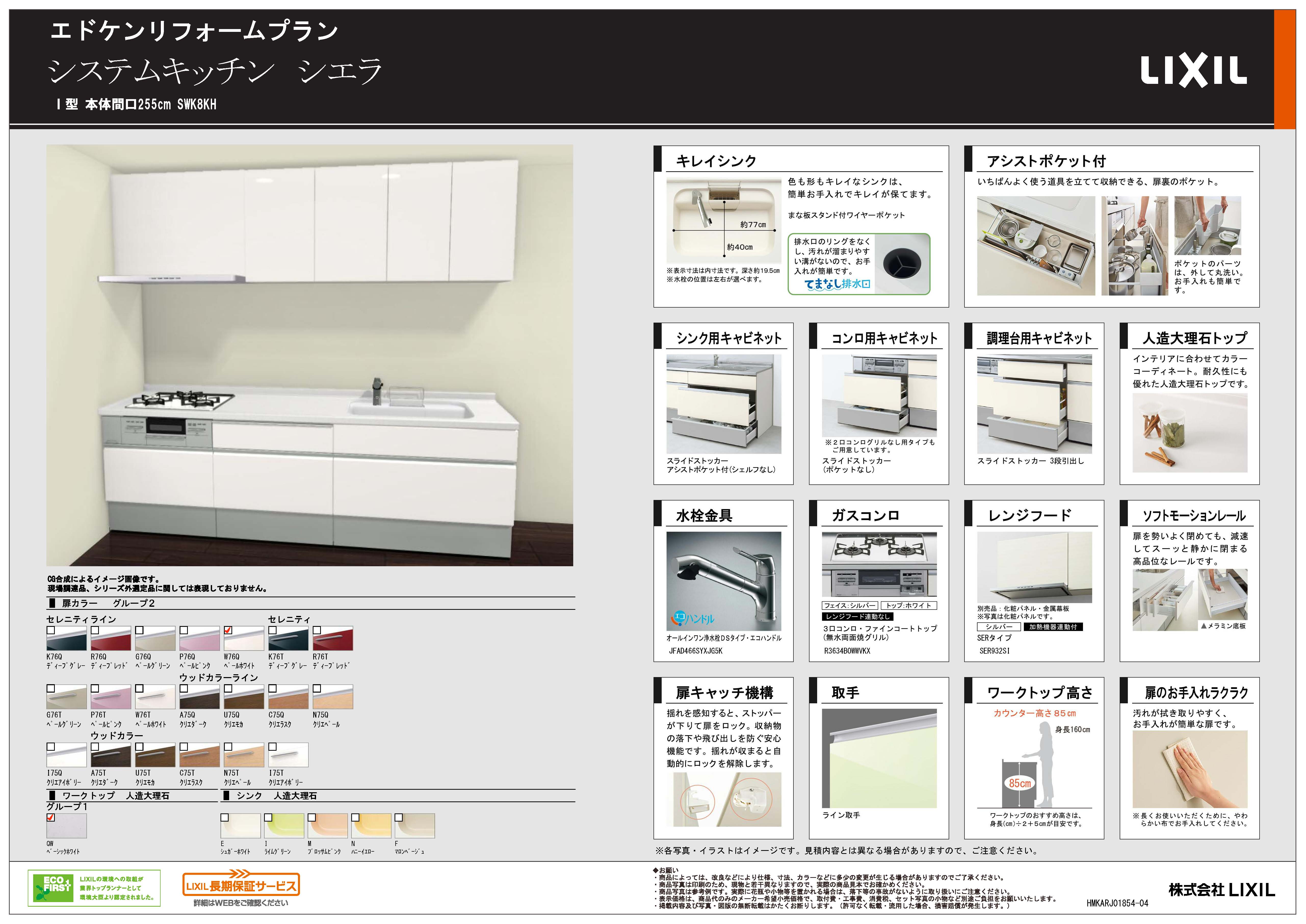
Task: Tick the sink color F マロンベージュ checkbox
Action: coord(399,817)
